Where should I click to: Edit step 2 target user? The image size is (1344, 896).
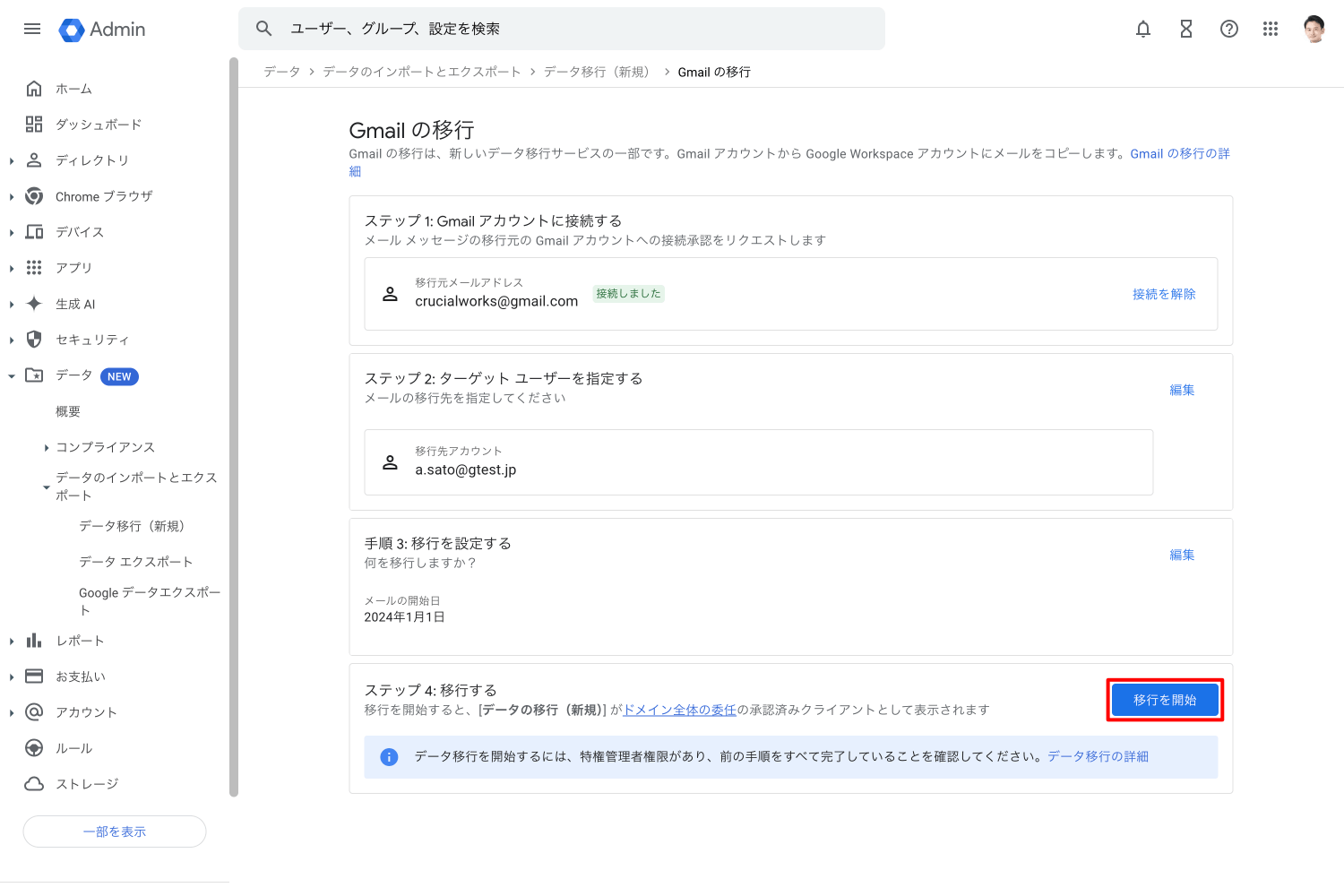pyautogui.click(x=1182, y=390)
